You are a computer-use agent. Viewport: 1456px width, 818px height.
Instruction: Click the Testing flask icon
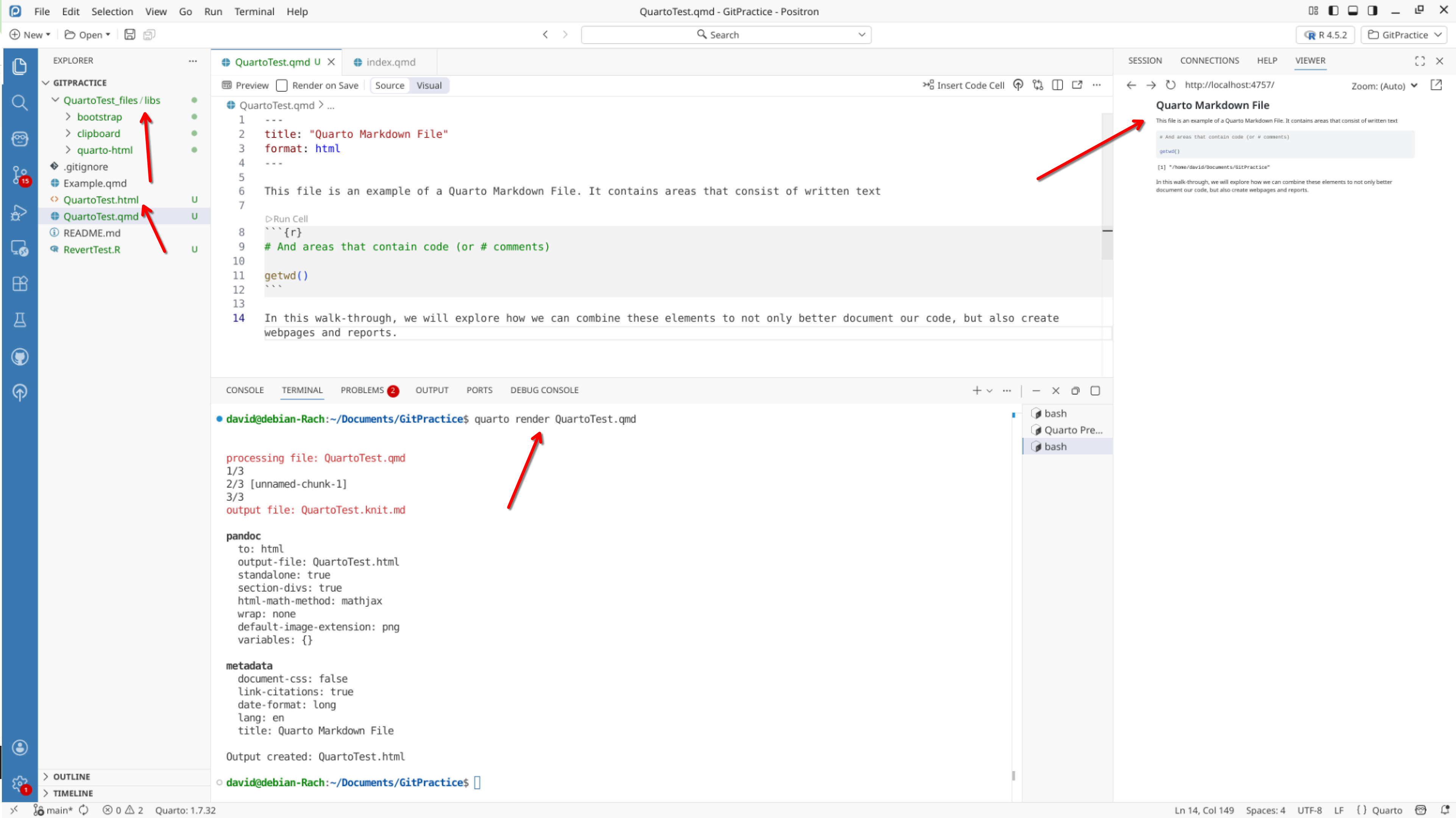tap(20, 320)
